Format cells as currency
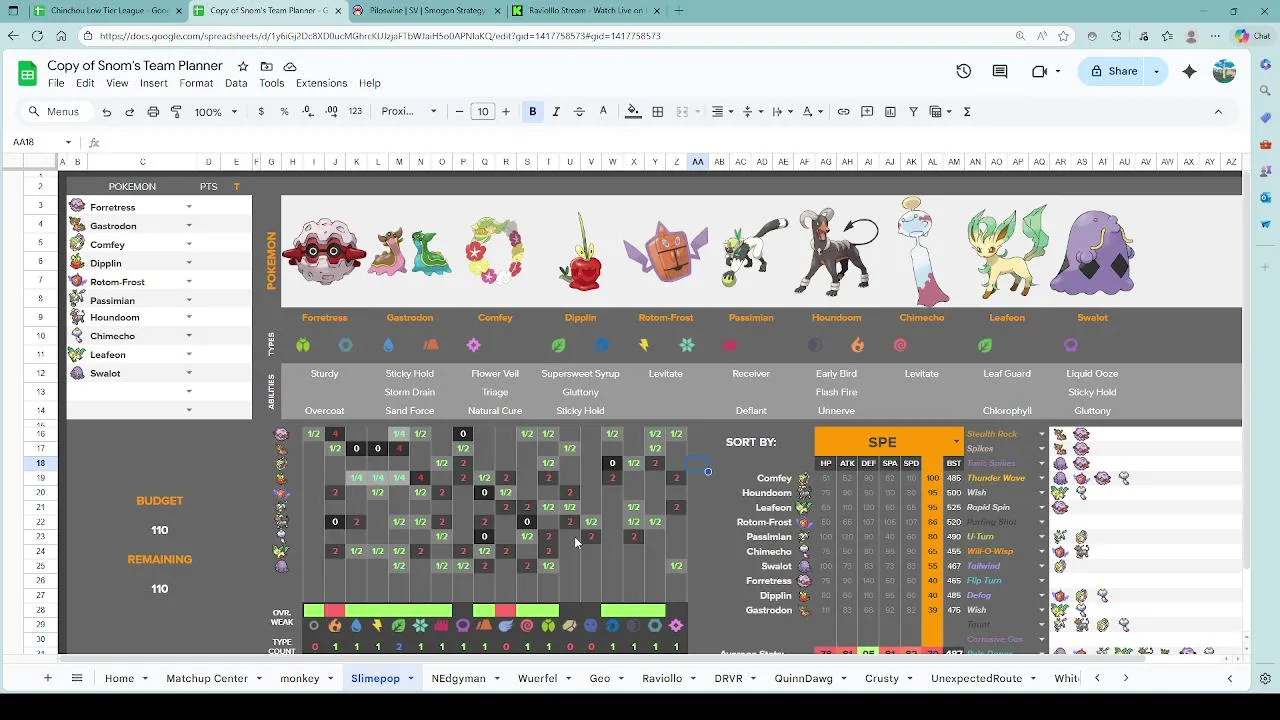 click(x=261, y=112)
